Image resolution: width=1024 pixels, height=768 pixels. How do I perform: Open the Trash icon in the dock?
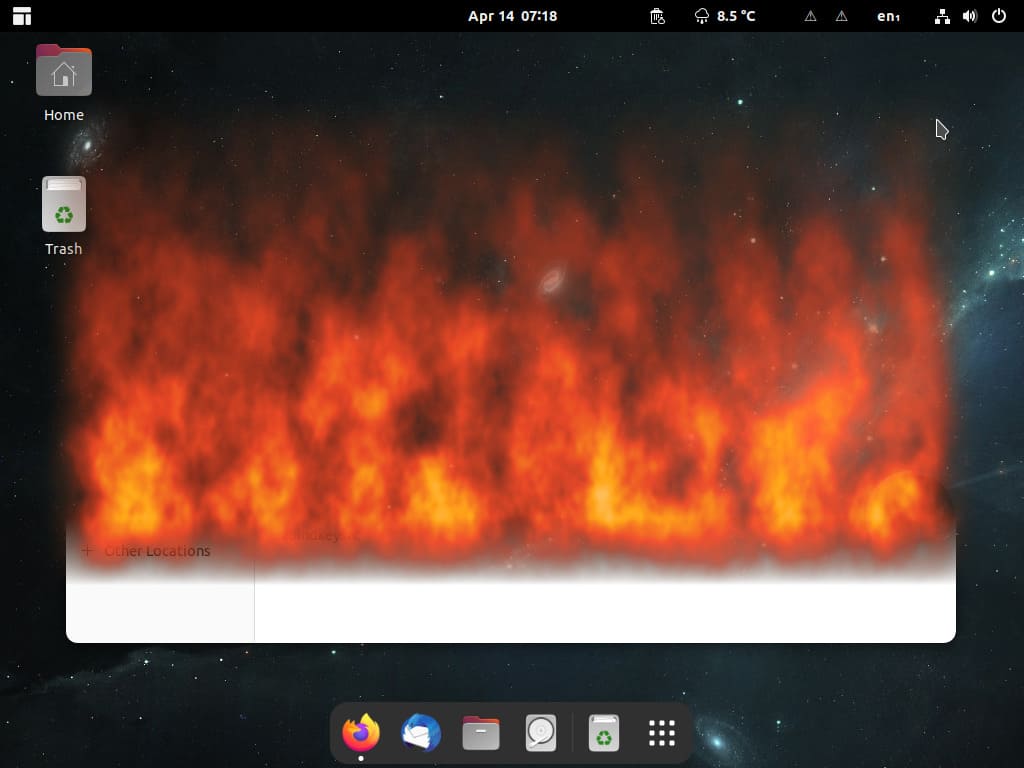(603, 733)
